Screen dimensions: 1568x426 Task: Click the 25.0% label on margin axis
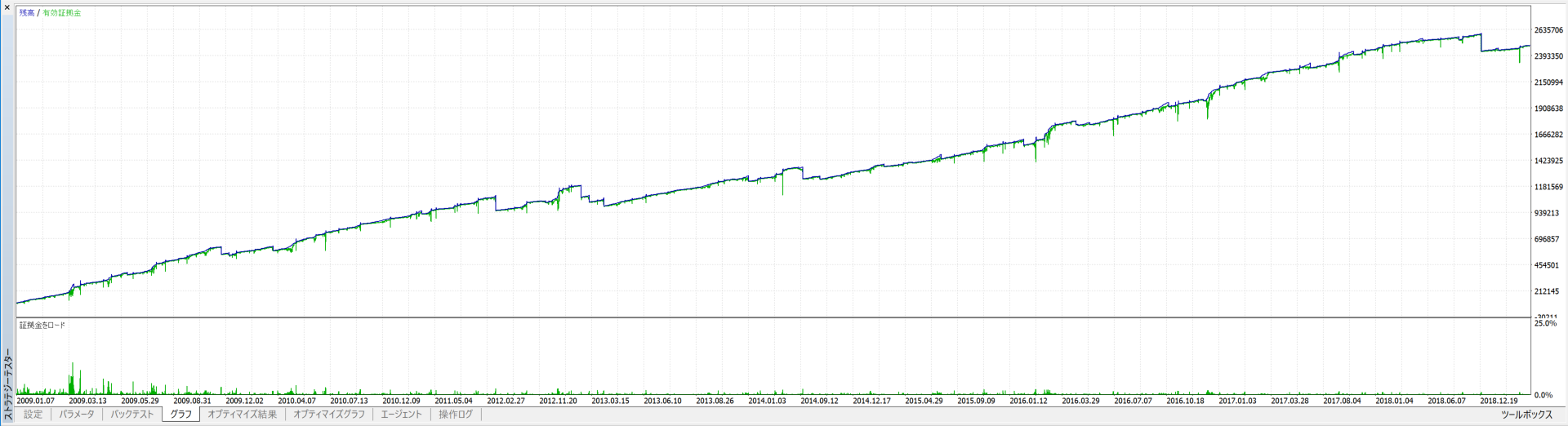[x=1545, y=324]
